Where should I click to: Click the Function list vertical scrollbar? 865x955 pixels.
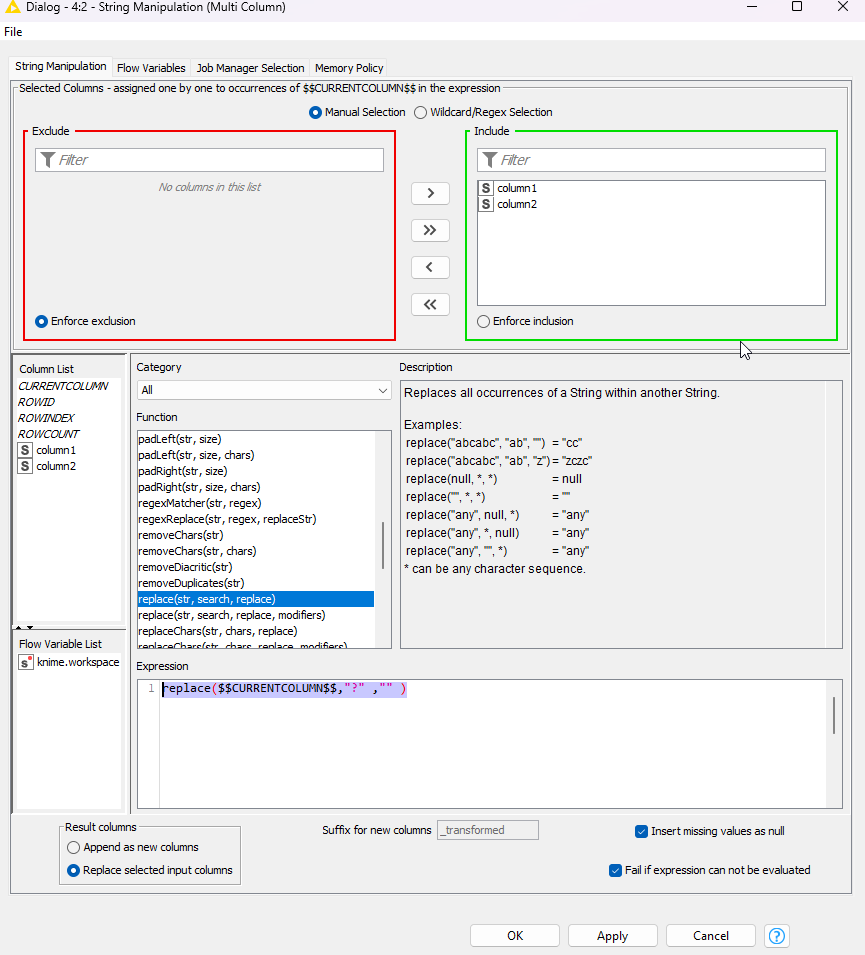coord(383,545)
